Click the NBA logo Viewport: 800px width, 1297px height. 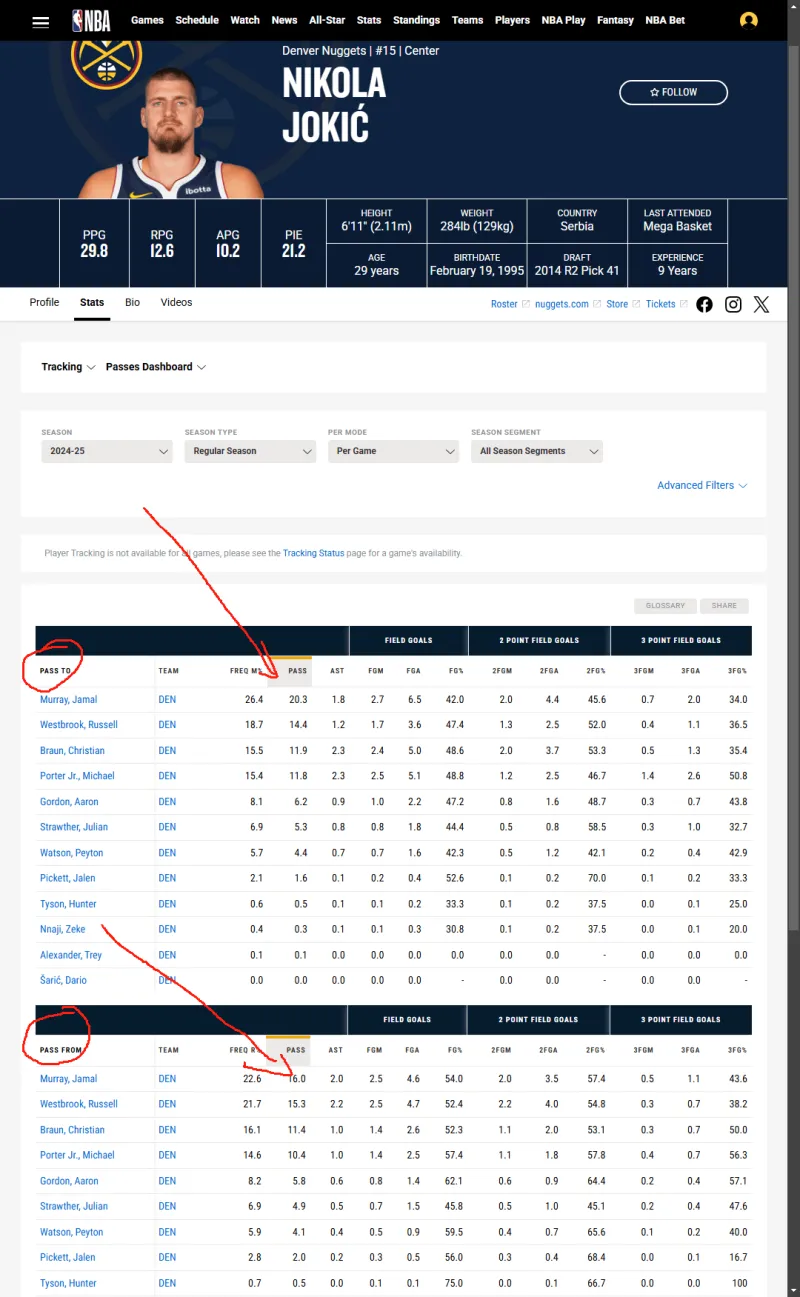click(x=91, y=20)
